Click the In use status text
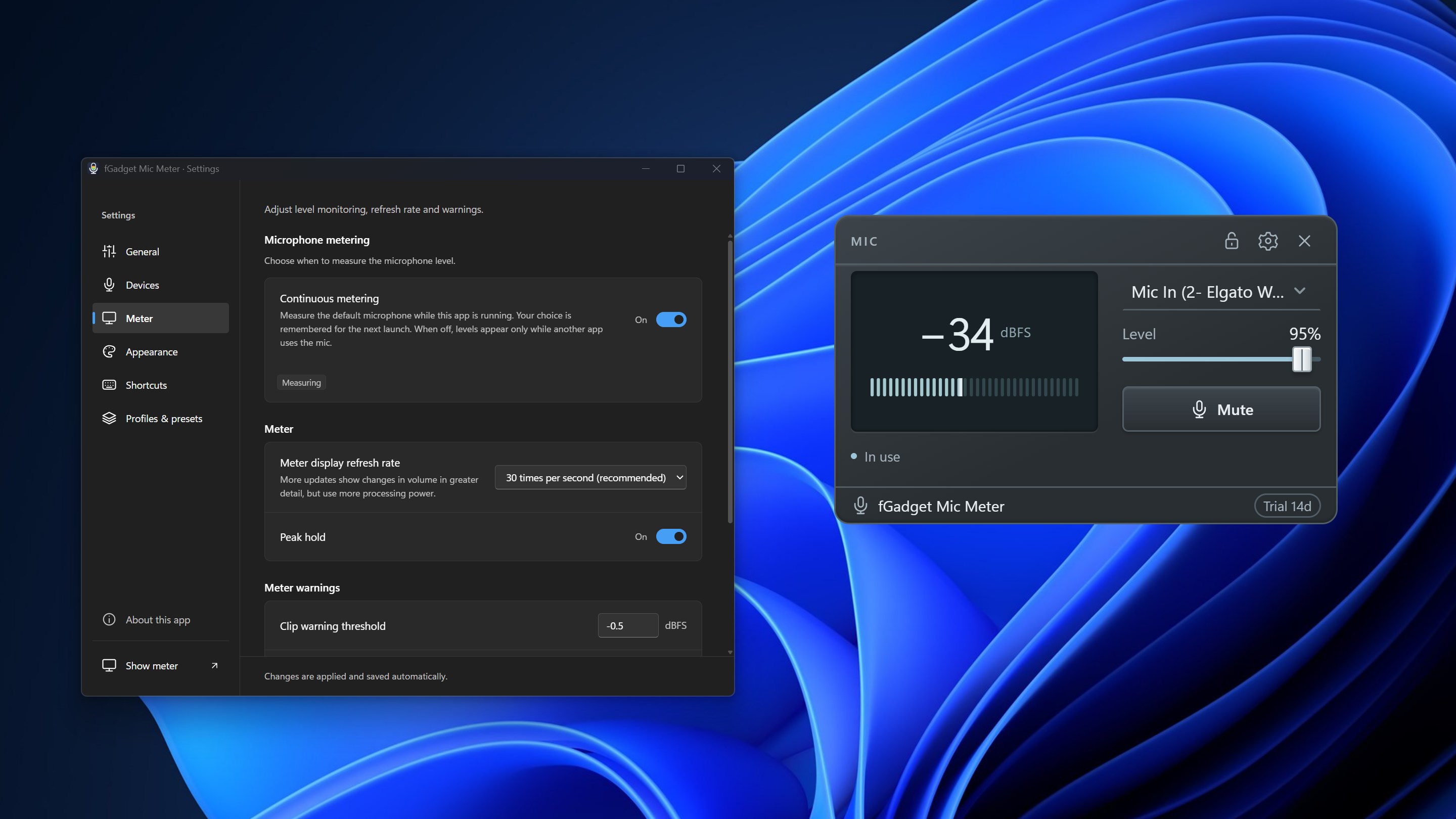 (x=882, y=457)
